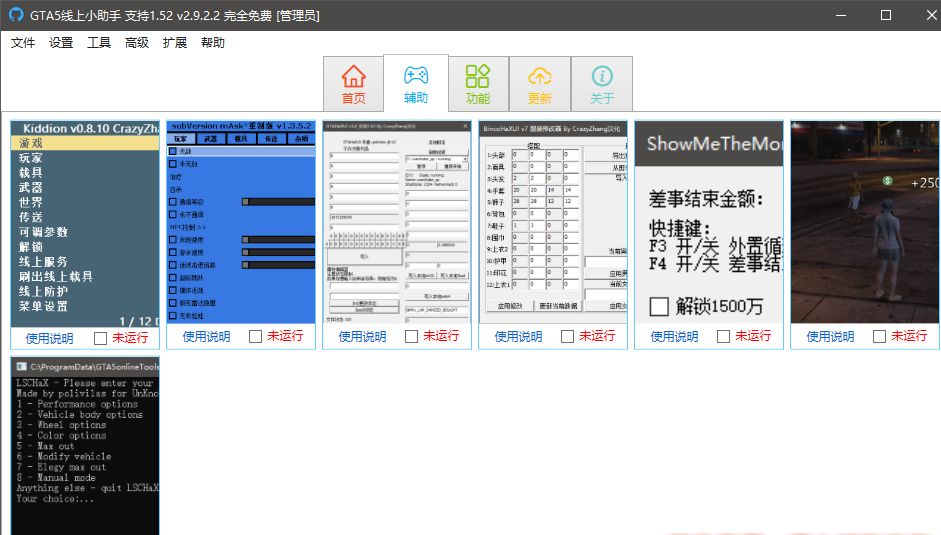Click 'Manual mode' line in LSCHaX console
Screen dimensions: 941x535
tap(56, 477)
